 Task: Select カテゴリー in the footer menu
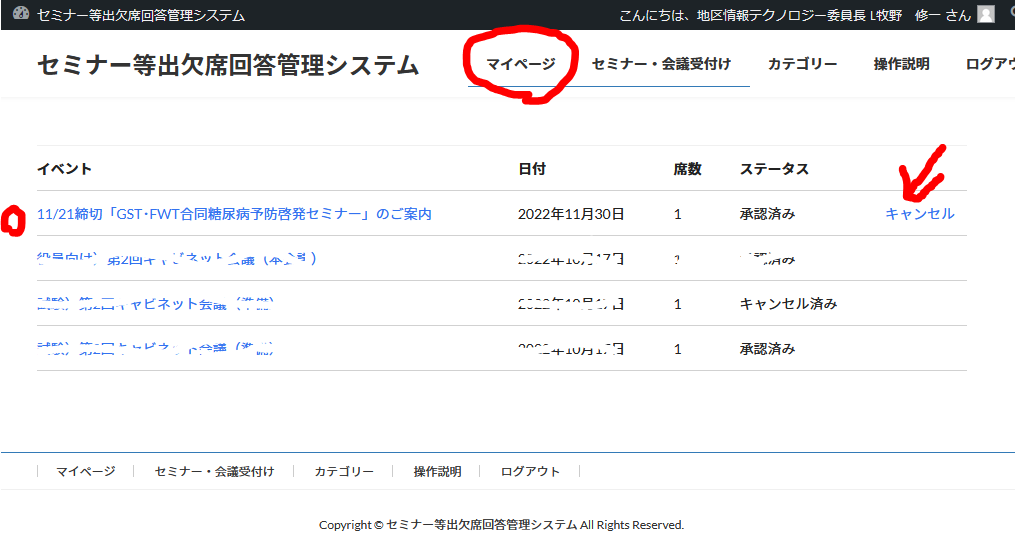[344, 472]
